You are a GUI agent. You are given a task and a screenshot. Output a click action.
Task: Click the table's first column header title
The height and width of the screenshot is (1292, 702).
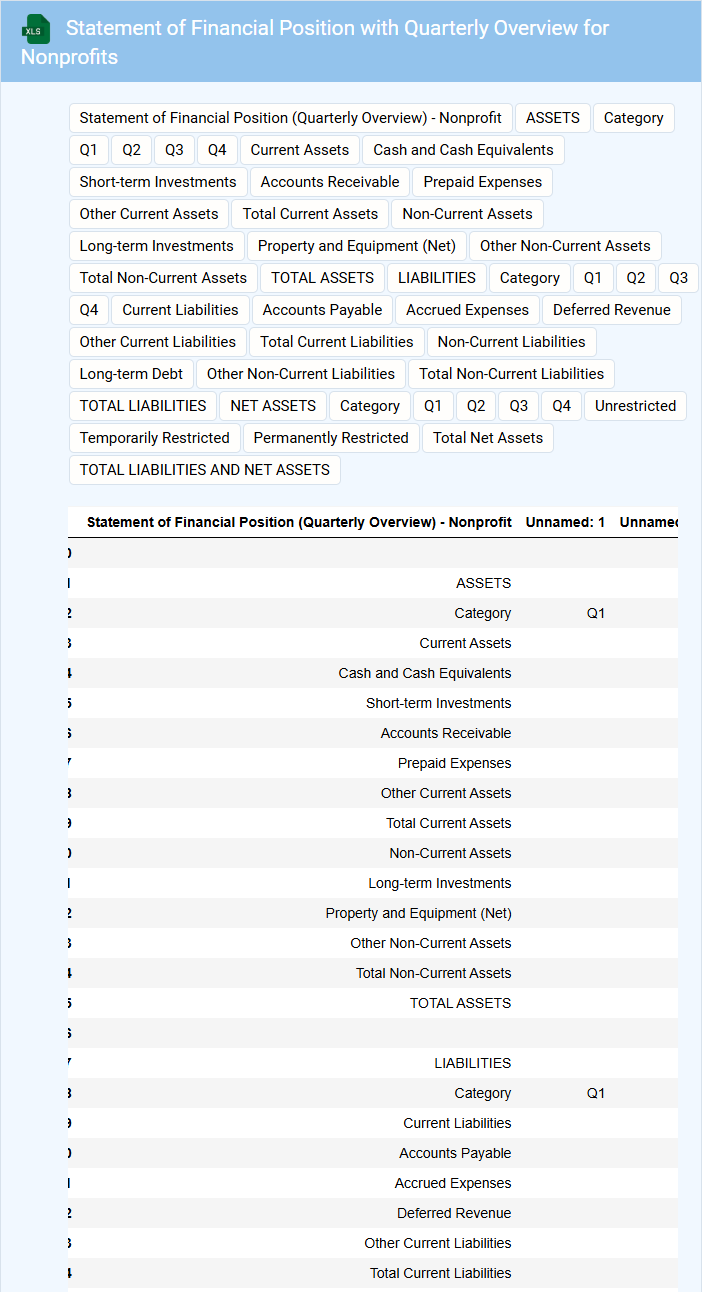click(x=299, y=522)
